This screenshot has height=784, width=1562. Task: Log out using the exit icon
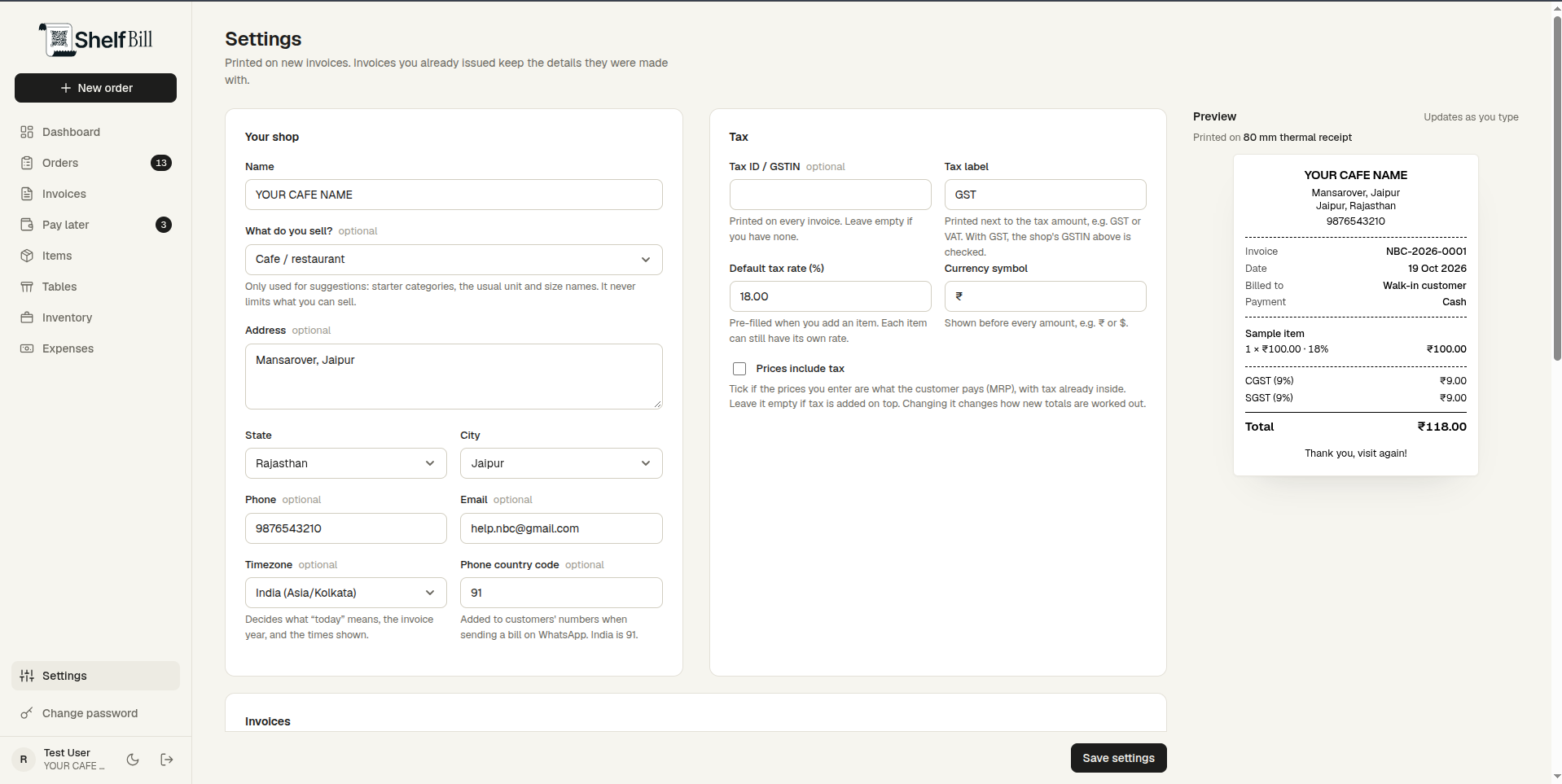167,760
